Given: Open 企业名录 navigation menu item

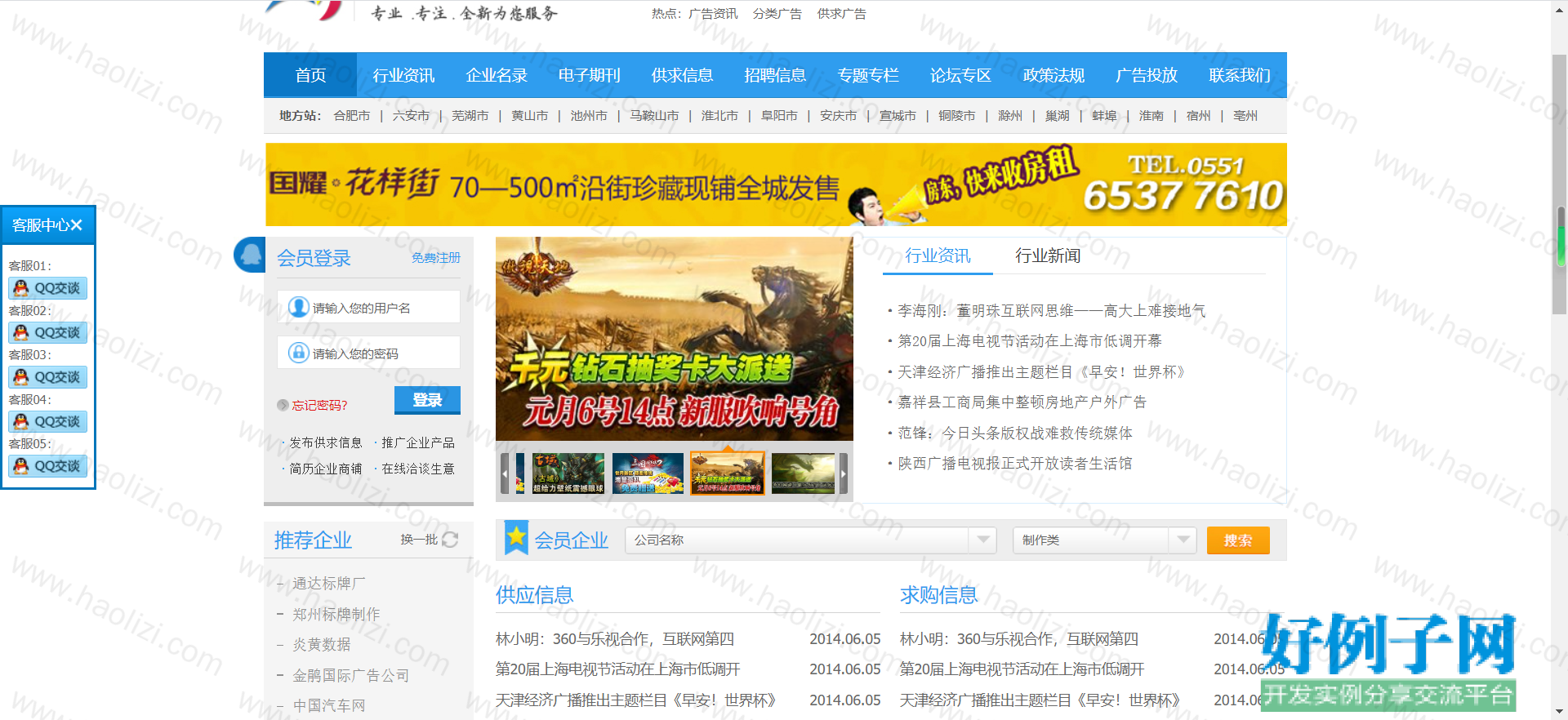Looking at the screenshot, I should click(497, 75).
